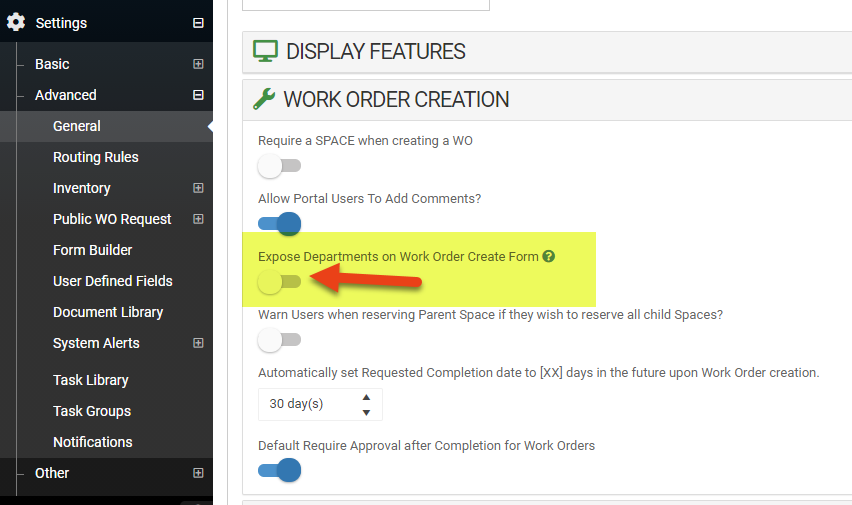Increase the 30 day(s) value with up arrow

(366, 397)
